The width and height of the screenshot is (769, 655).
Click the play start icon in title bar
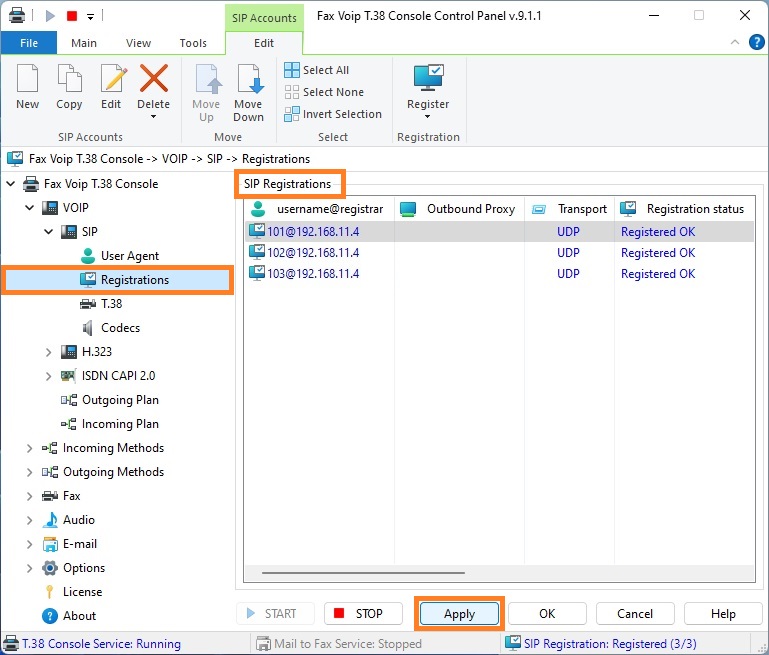[x=50, y=16]
